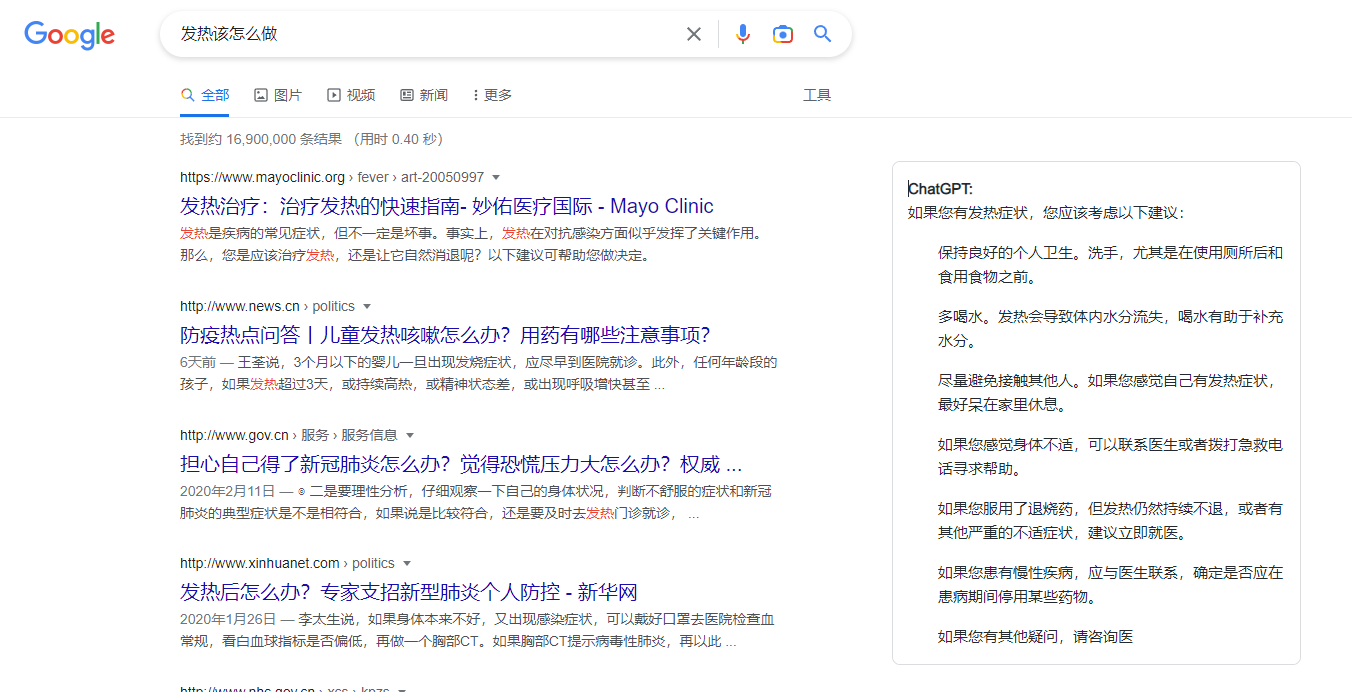Open the 更多 menu
This screenshot has width=1352, height=692.
[492, 95]
